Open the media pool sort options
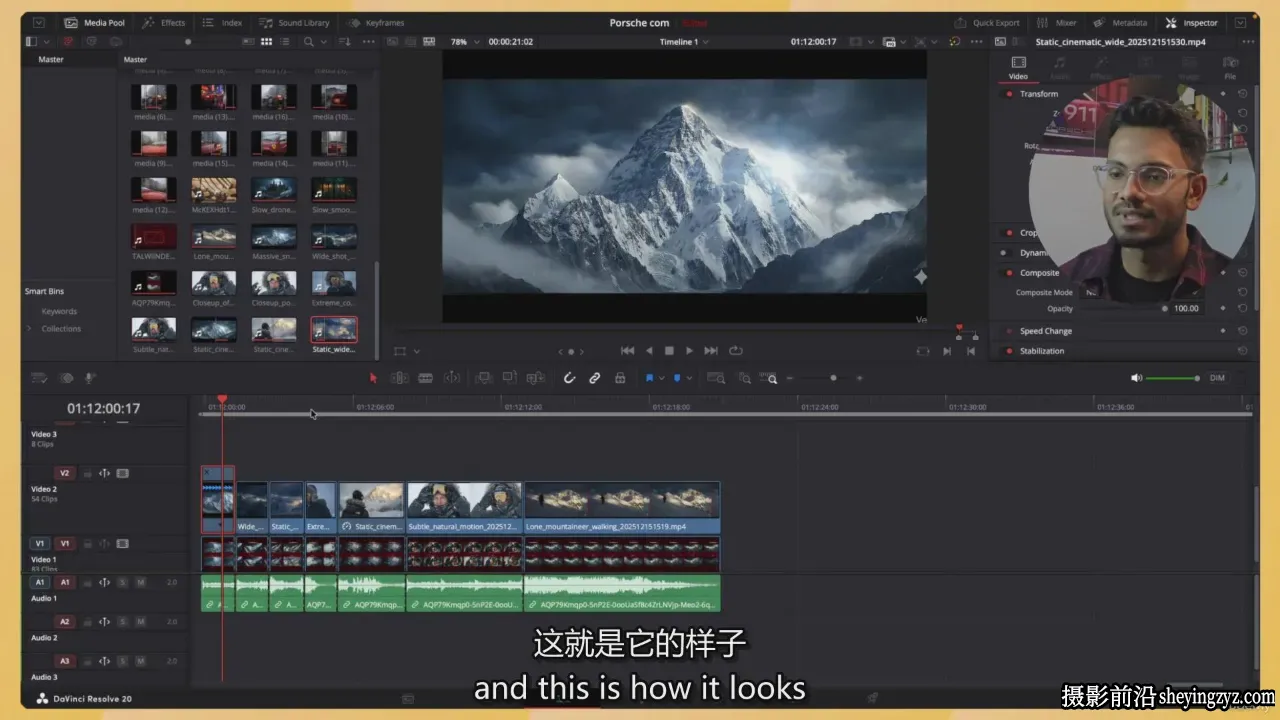The width and height of the screenshot is (1280, 720). click(x=345, y=42)
